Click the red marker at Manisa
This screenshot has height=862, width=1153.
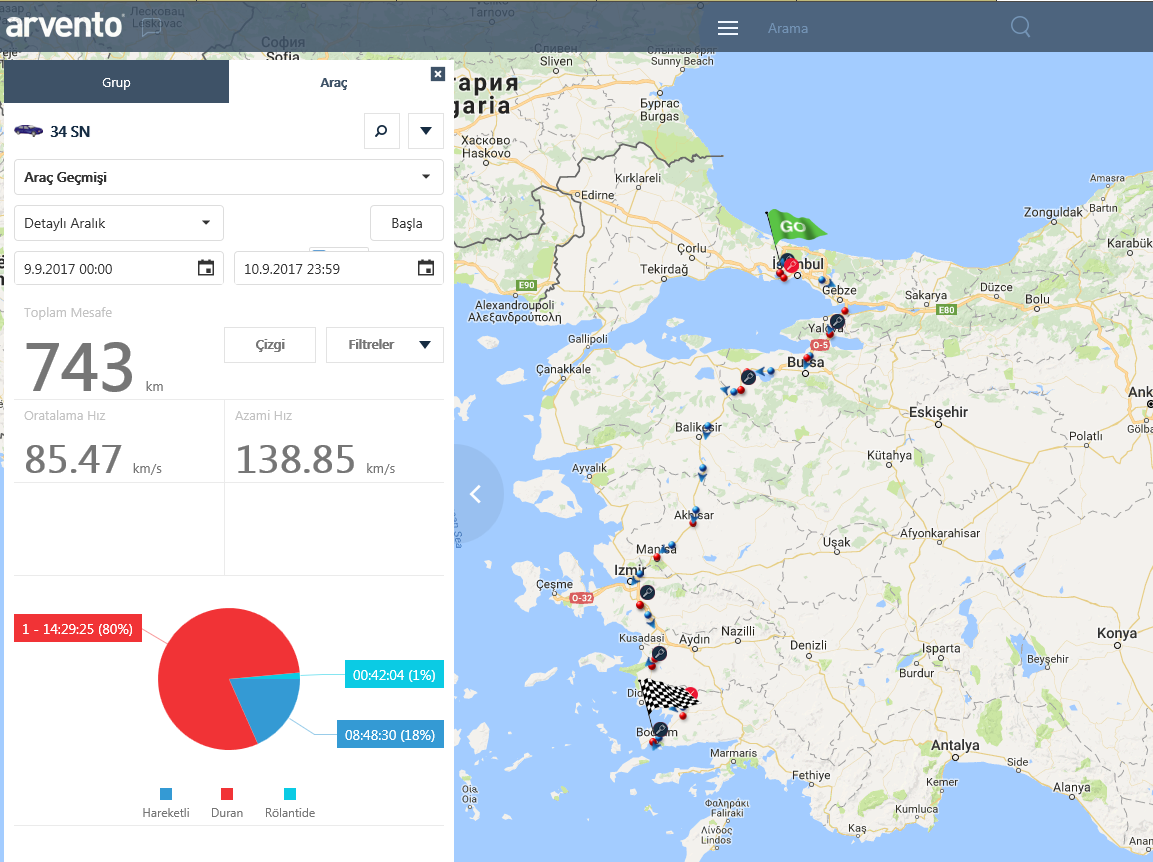(657, 558)
